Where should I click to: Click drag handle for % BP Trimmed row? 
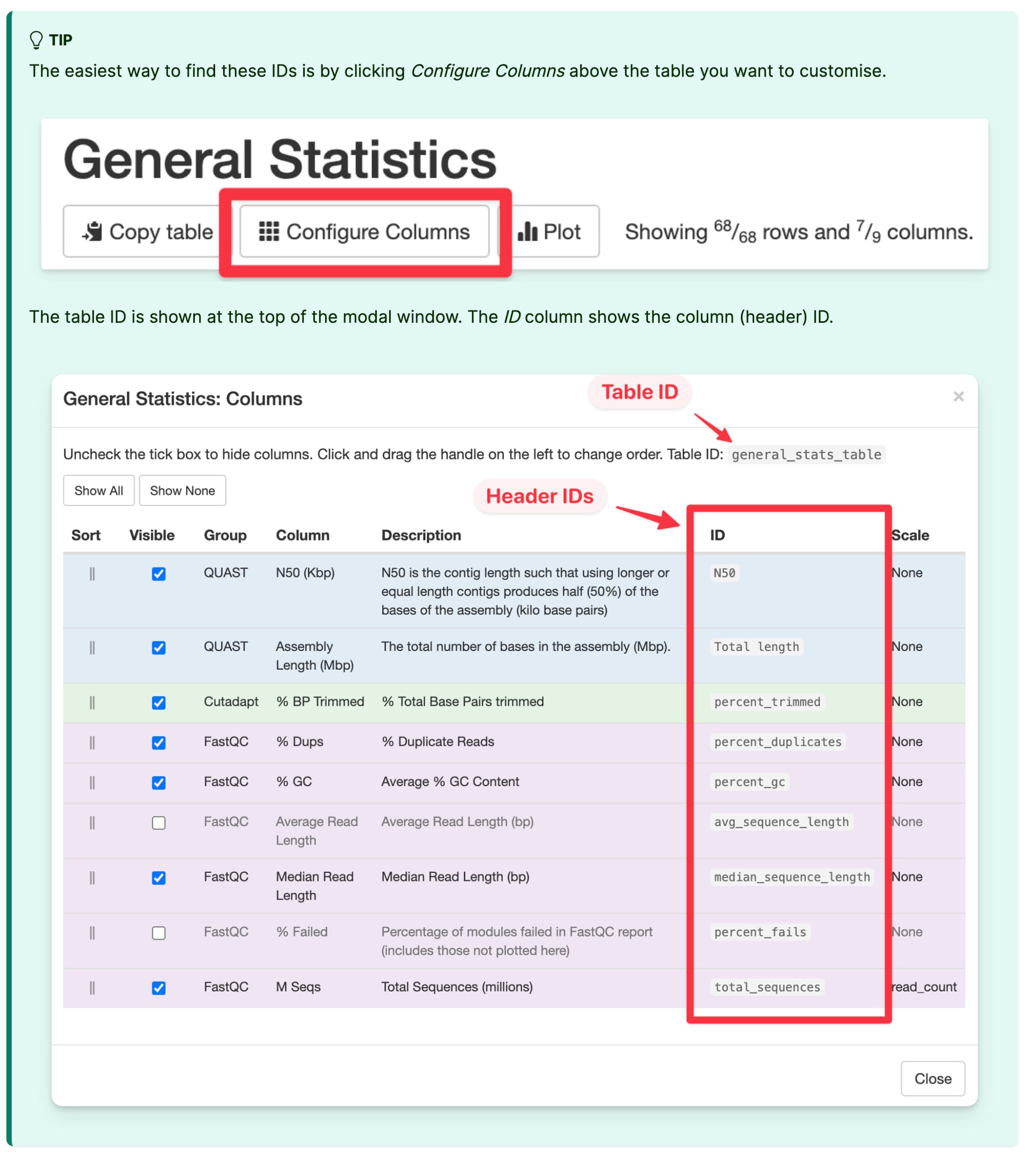92,702
